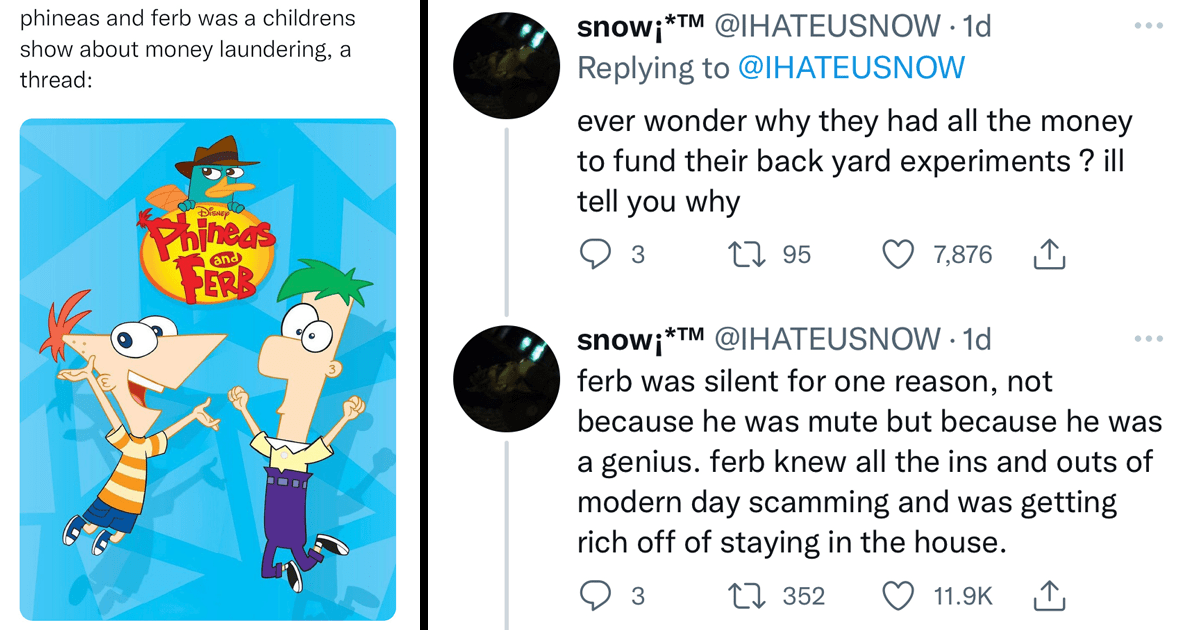Share the 'ever wonder why' tweet

click(x=1048, y=257)
